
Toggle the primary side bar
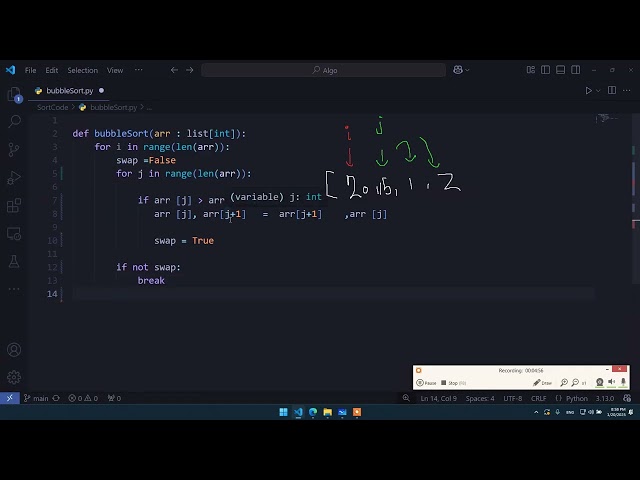pos(545,70)
